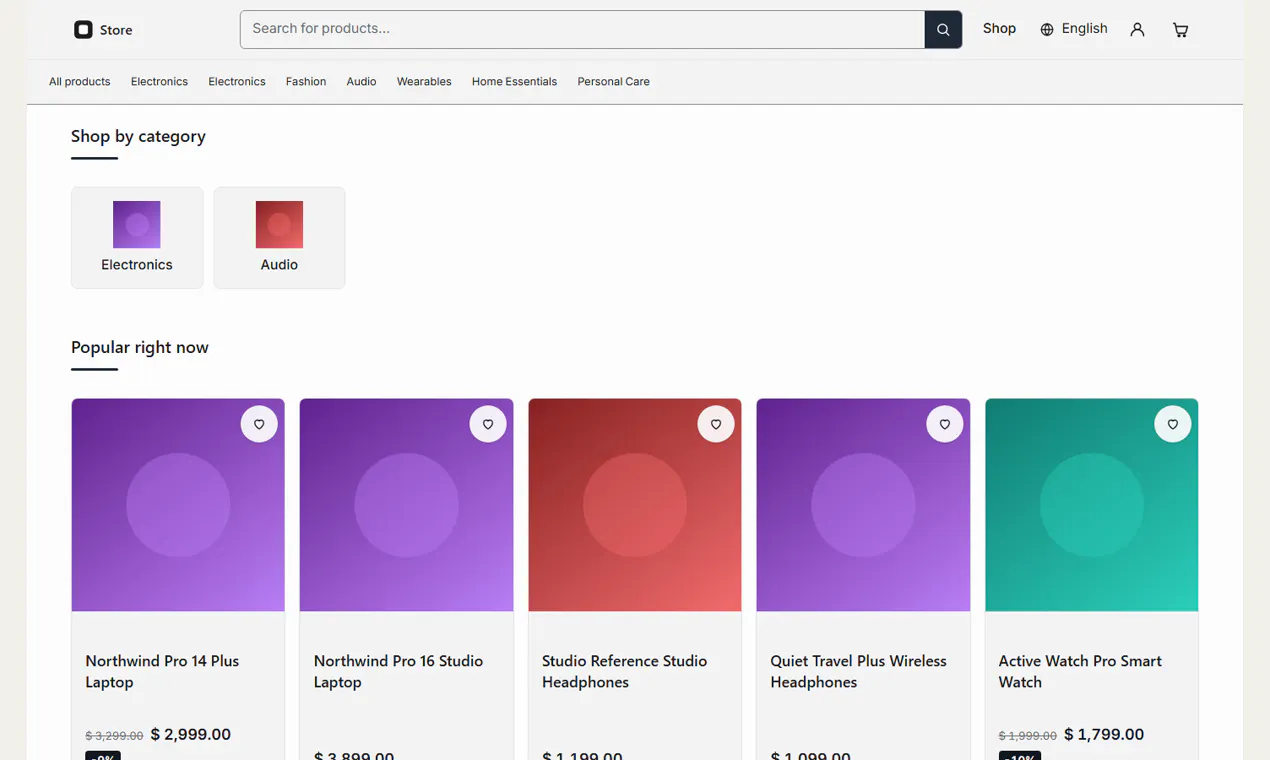Screen dimensions: 1270x760
Task: Go to the Home Essentials menu item
Action: 514,82
